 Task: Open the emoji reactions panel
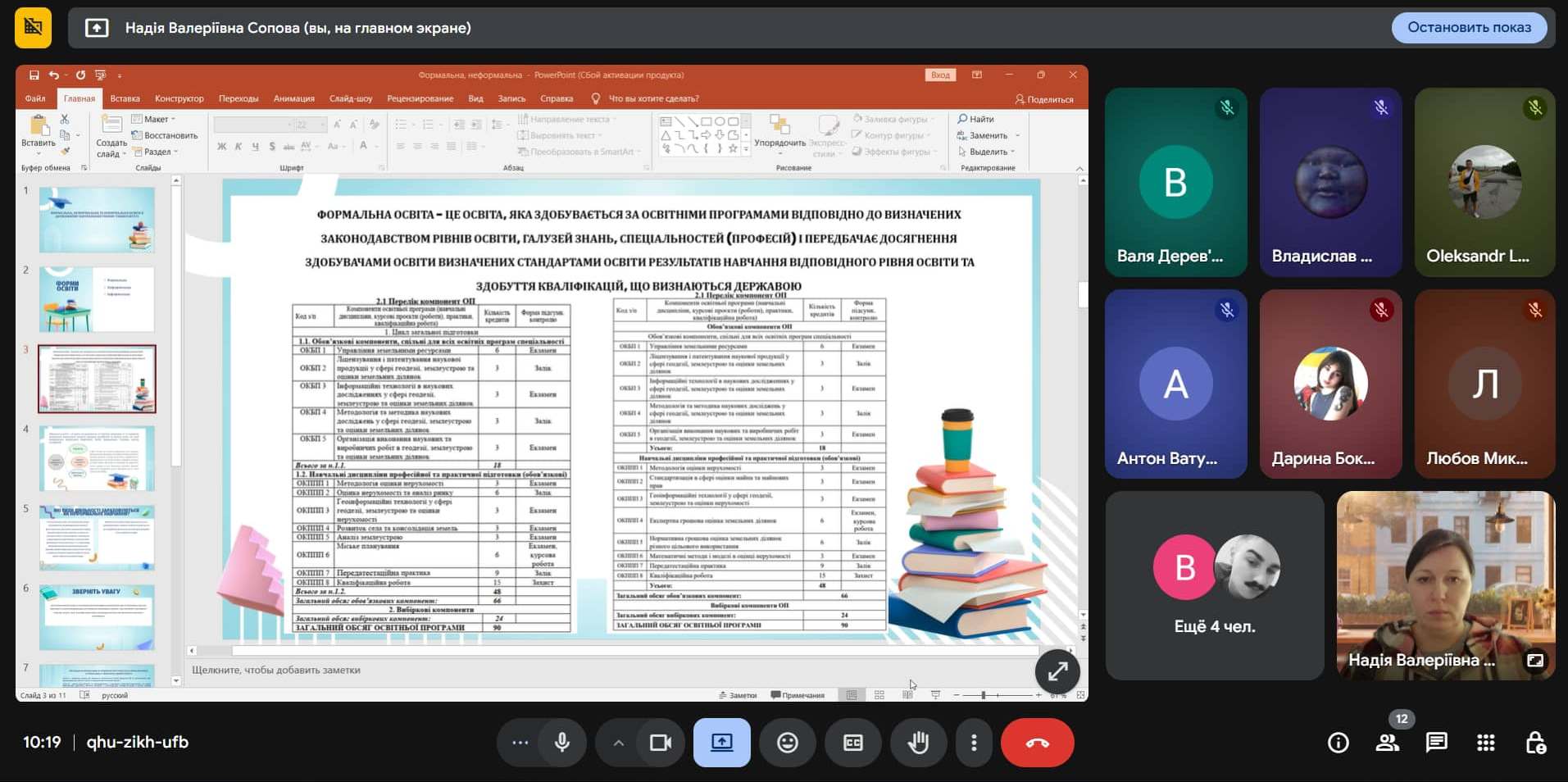tap(787, 743)
